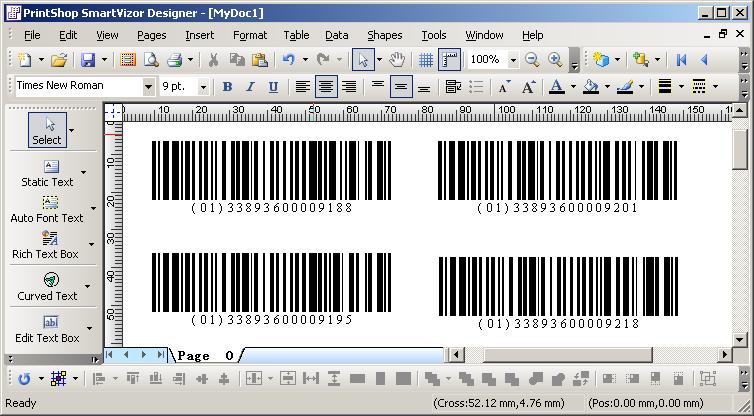This screenshot has width=754, height=416.
Task: Open the File menu
Action: click(32, 35)
